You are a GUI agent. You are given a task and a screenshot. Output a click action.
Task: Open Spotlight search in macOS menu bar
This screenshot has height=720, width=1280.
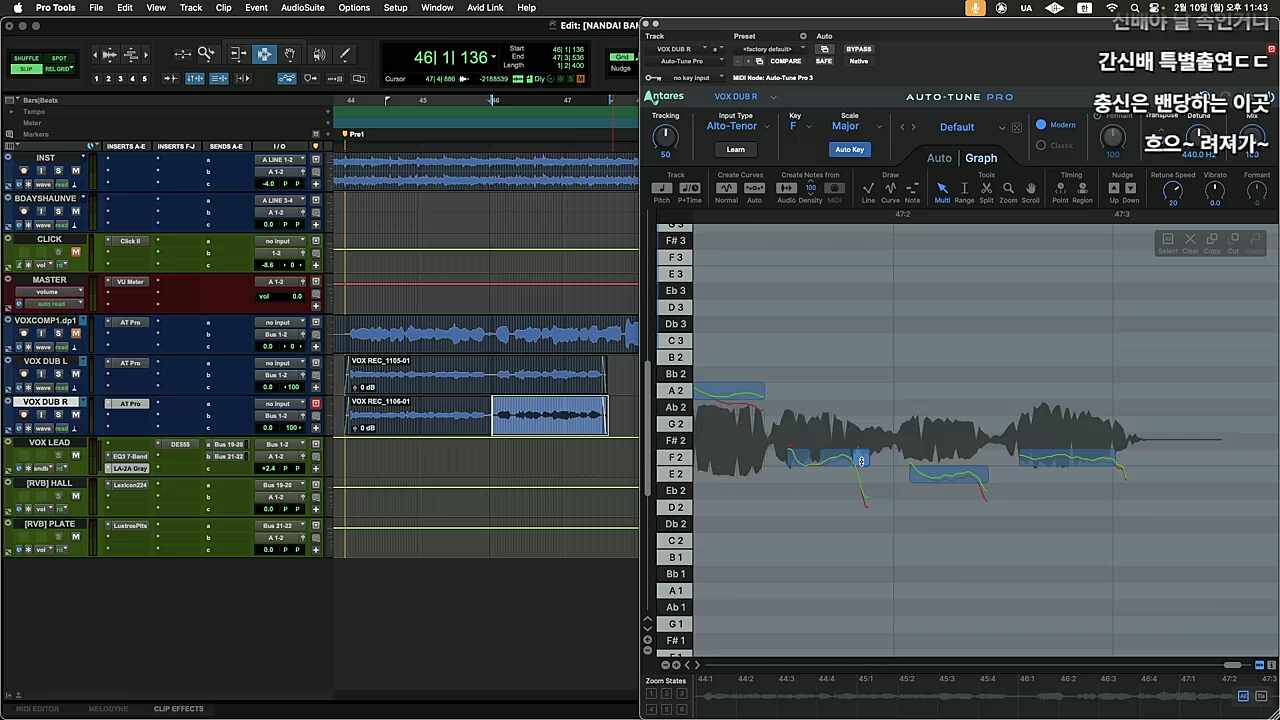coord(1134,8)
